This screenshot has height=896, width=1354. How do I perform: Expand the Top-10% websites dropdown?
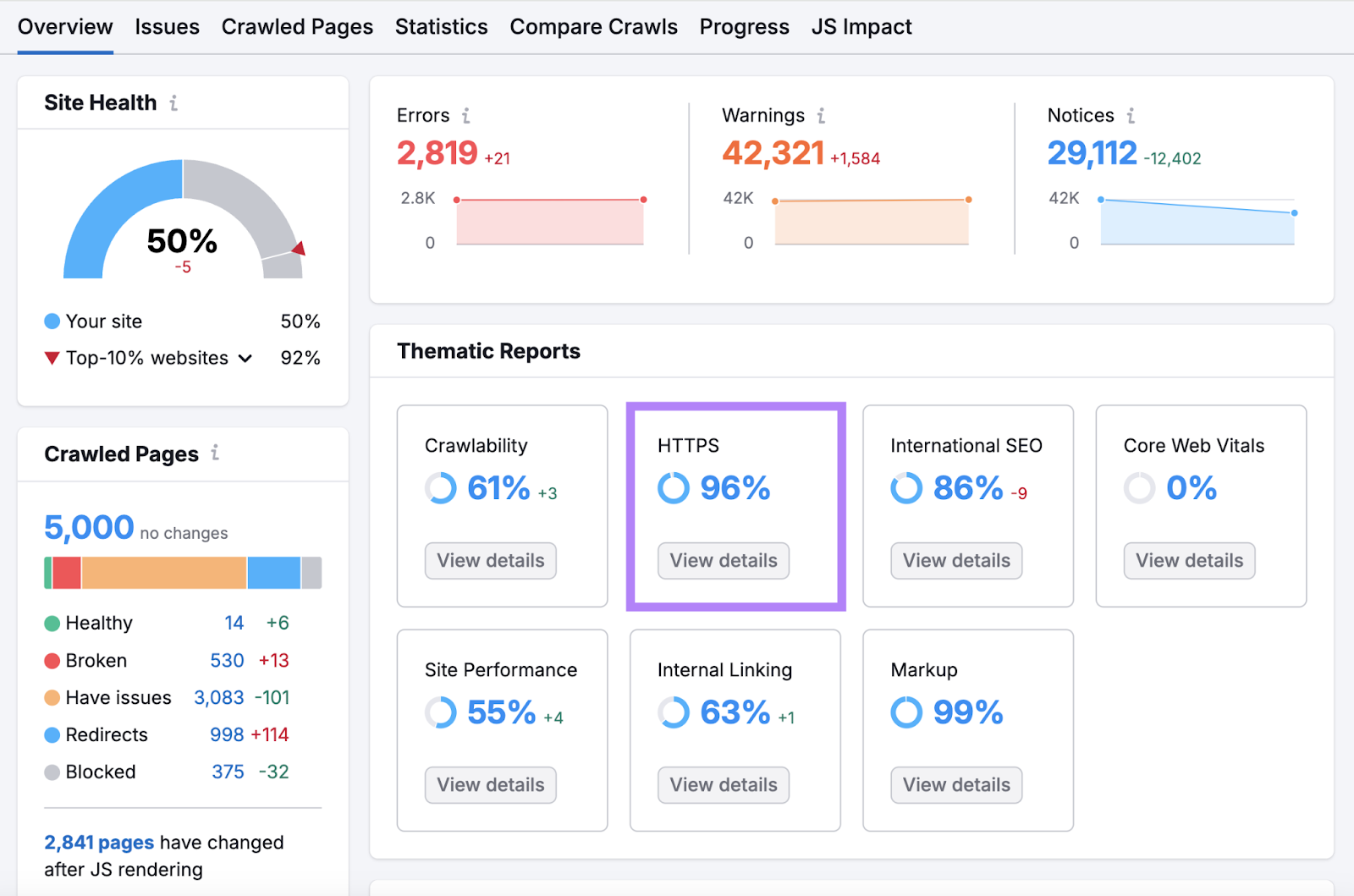click(x=245, y=359)
